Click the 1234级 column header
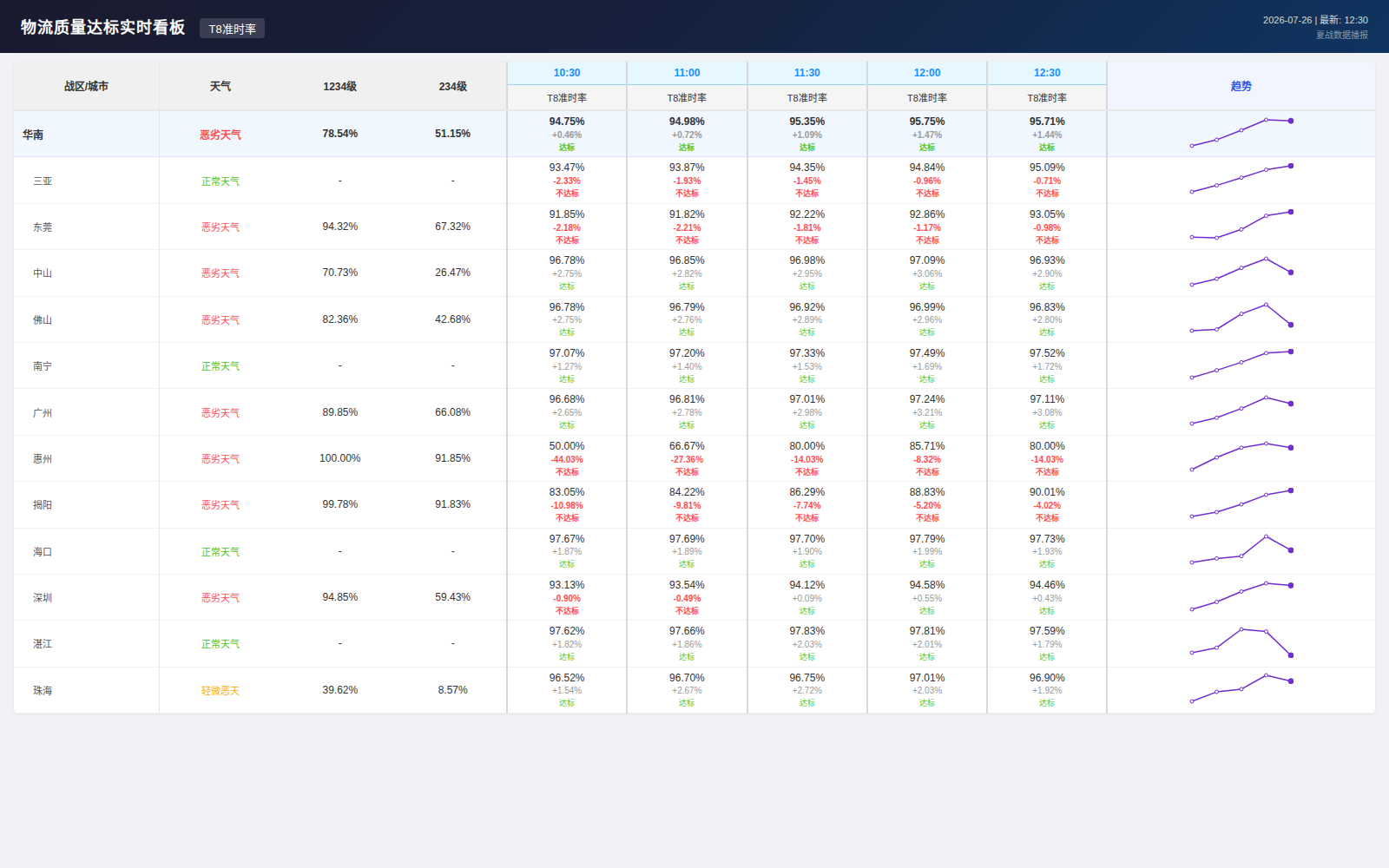The height and width of the screenshot is (868, 1389). [x=339, y=86]
